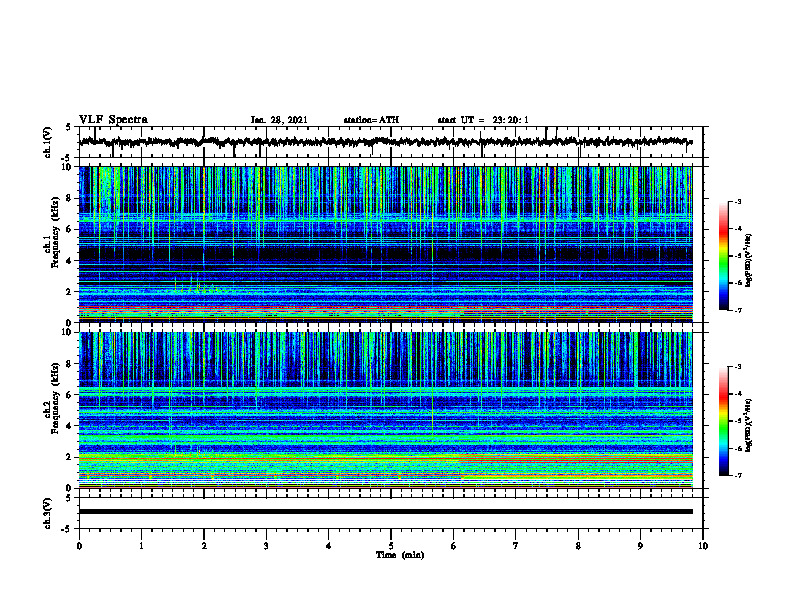Click the time axis tick label '10'

point(703,546)
